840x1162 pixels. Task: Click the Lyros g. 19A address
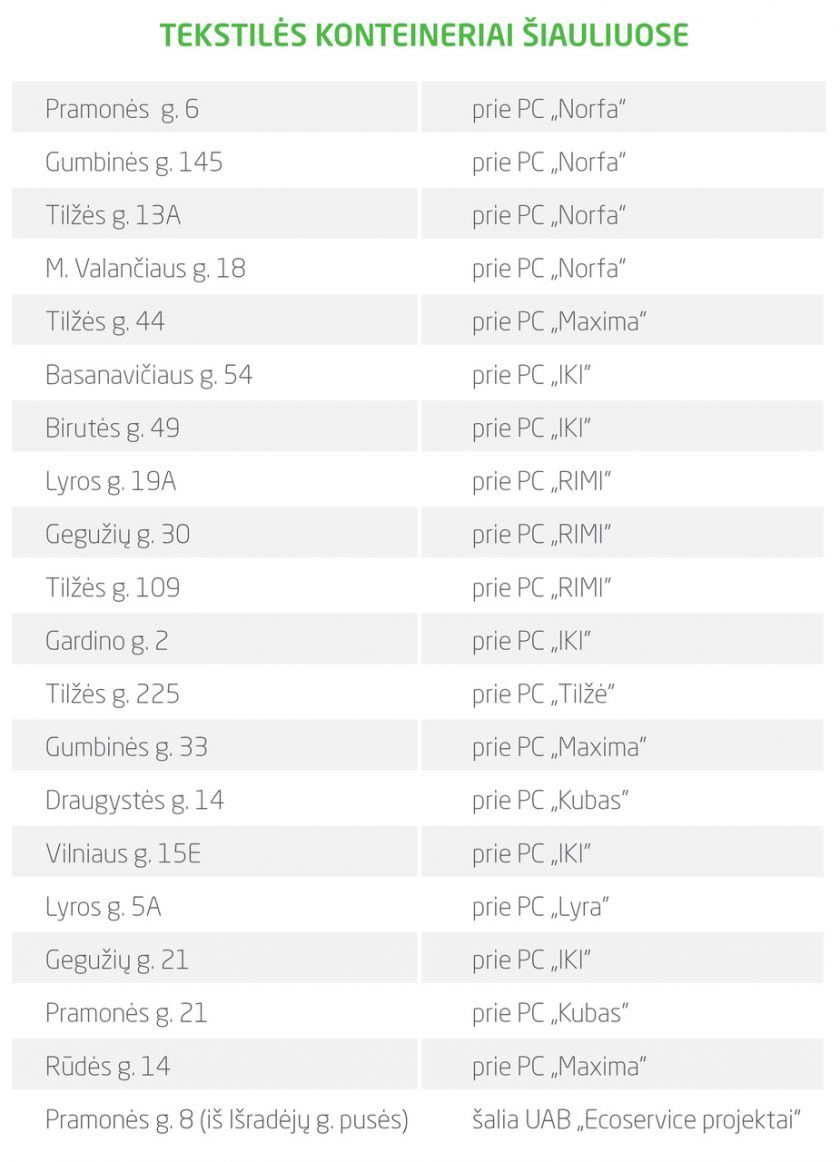pyautogui.click(x=111, y=481)
